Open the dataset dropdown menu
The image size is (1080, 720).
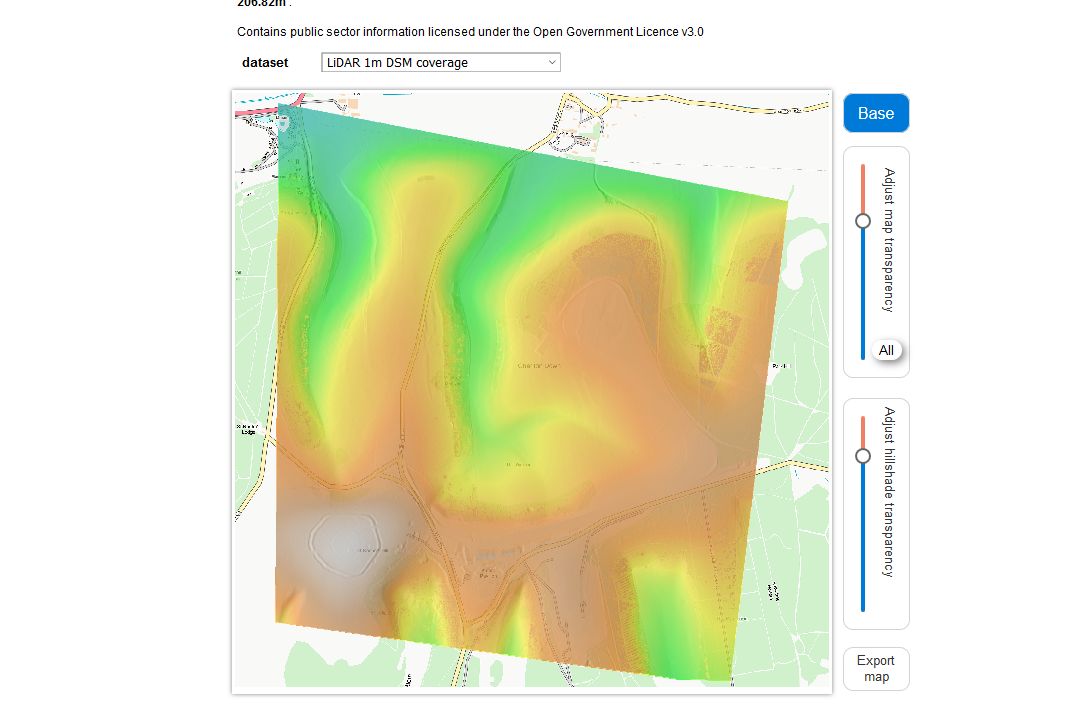tap(439, 62)
